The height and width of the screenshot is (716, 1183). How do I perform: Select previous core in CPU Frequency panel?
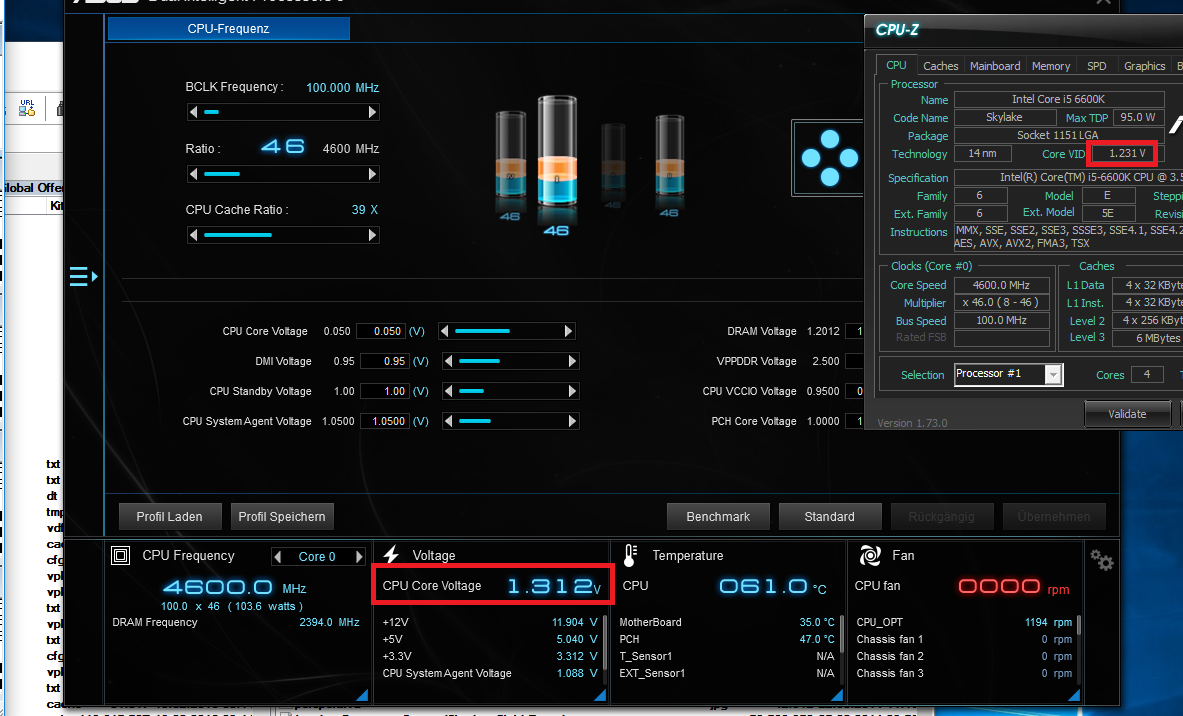coord(278,557)
